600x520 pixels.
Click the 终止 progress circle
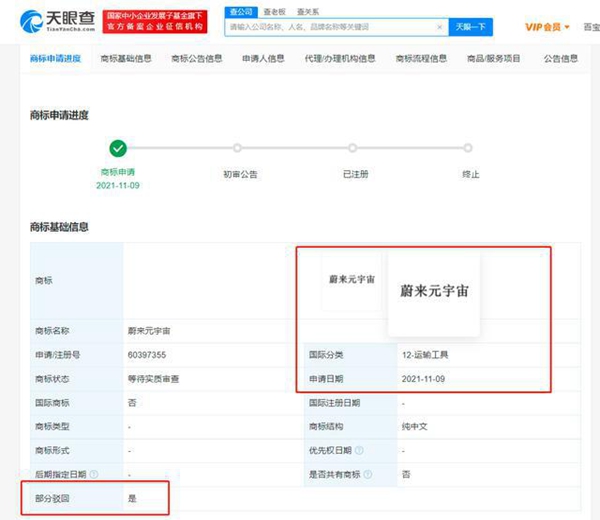pyautogui.click(x=468, y=148)
